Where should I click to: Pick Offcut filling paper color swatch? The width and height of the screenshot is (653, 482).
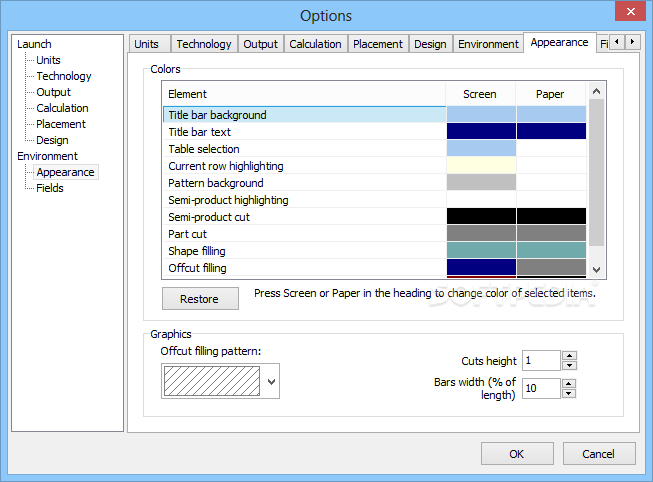tap(551, 267)
